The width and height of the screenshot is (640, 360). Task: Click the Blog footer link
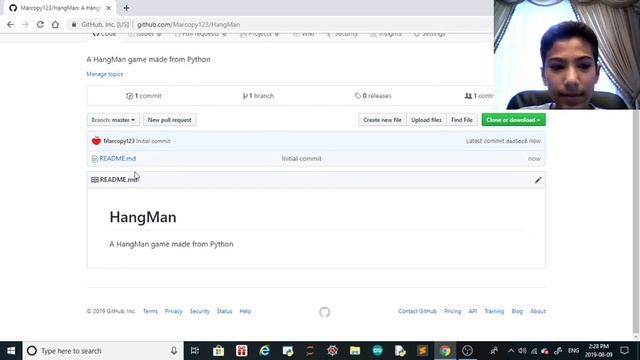[517, 311]
